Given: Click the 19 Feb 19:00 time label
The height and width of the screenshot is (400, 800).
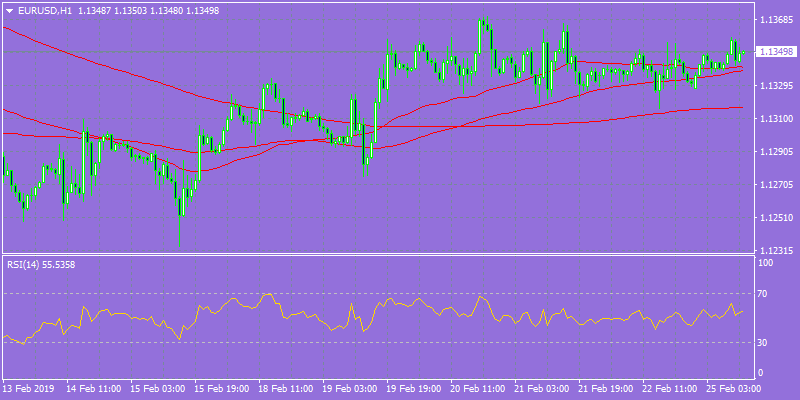Looking at the screenshot, I should coord(414,389).
